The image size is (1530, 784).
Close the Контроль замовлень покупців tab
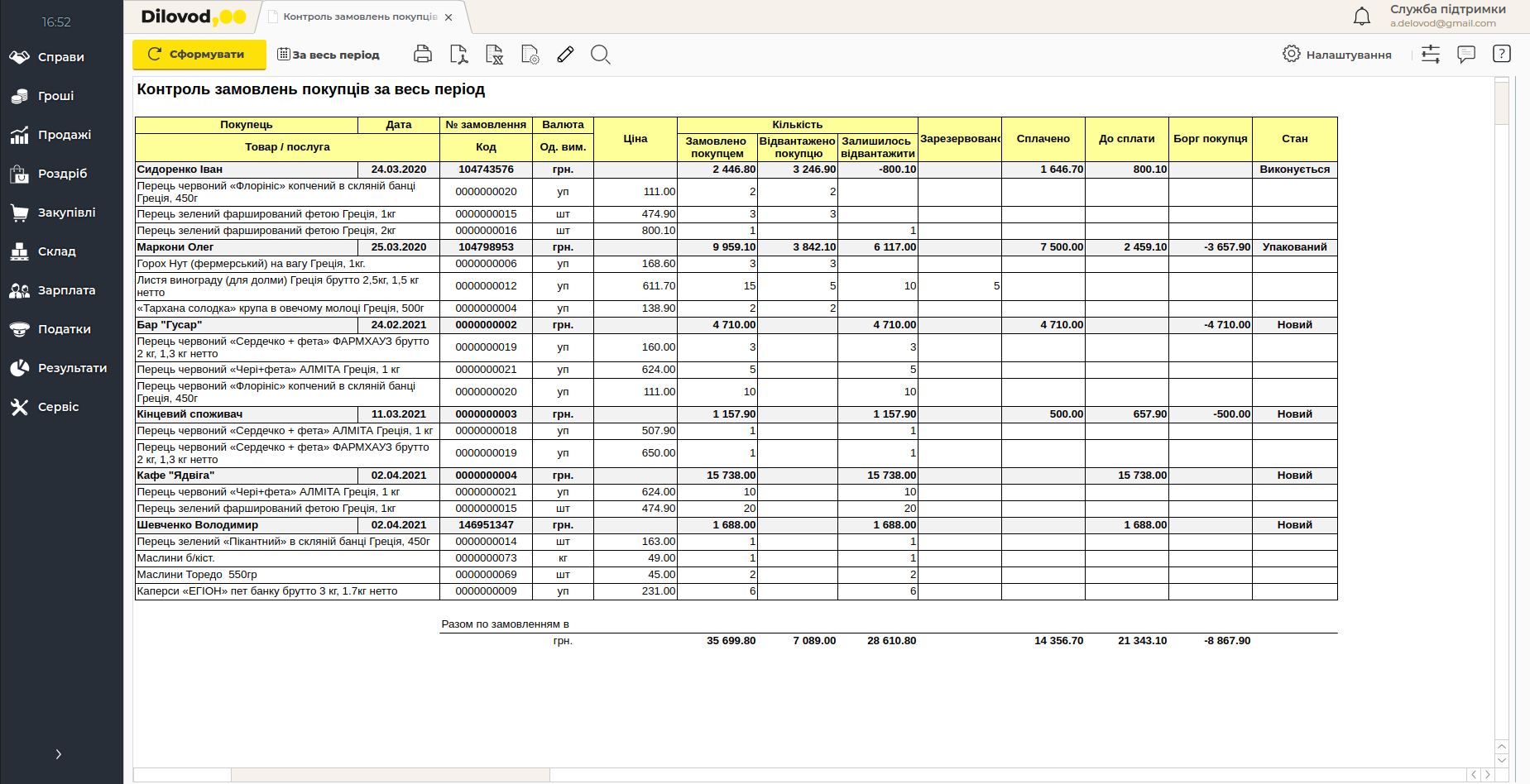coord(448,17)
